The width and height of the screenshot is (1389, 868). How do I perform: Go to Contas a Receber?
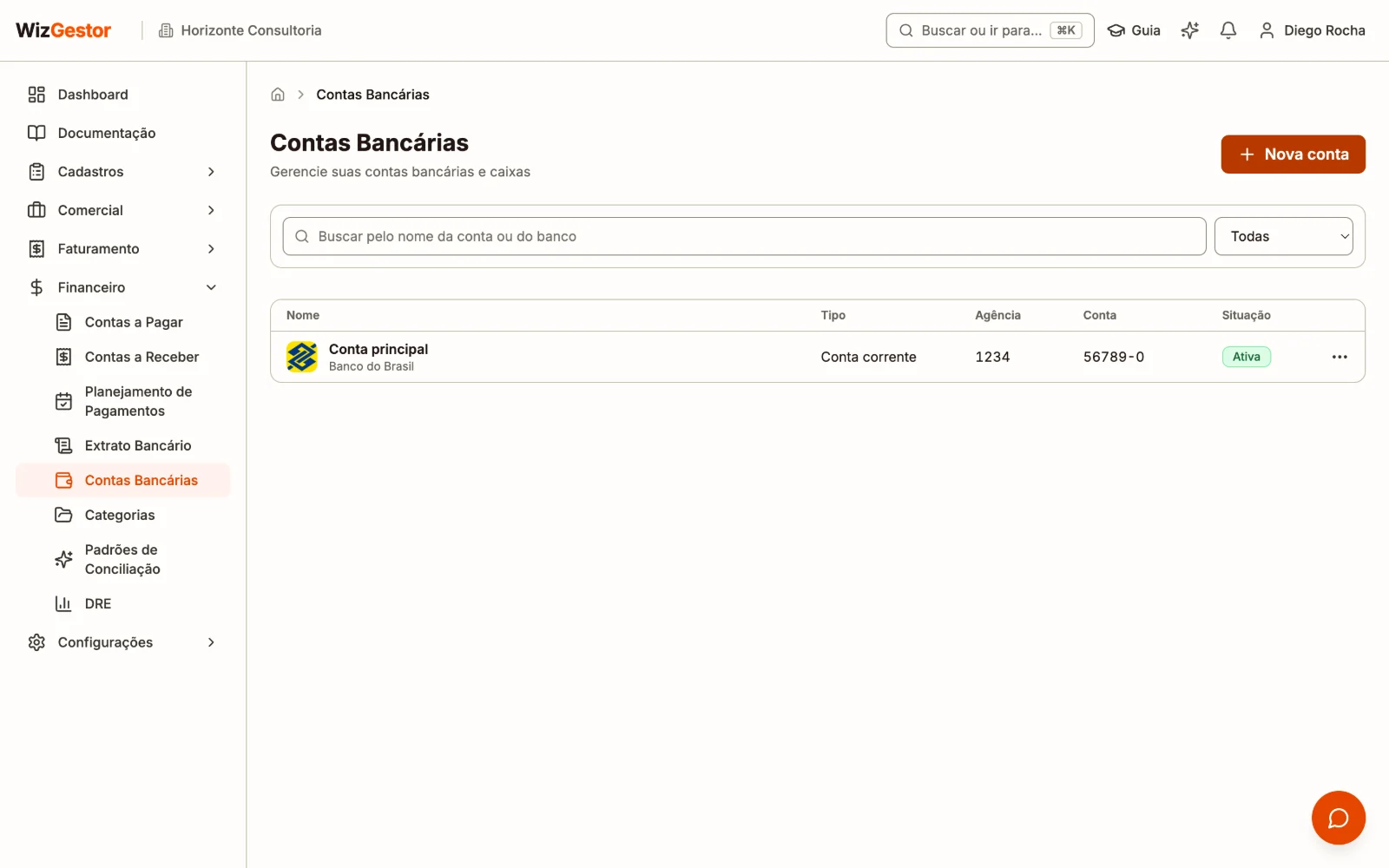(x=122, y=357)
